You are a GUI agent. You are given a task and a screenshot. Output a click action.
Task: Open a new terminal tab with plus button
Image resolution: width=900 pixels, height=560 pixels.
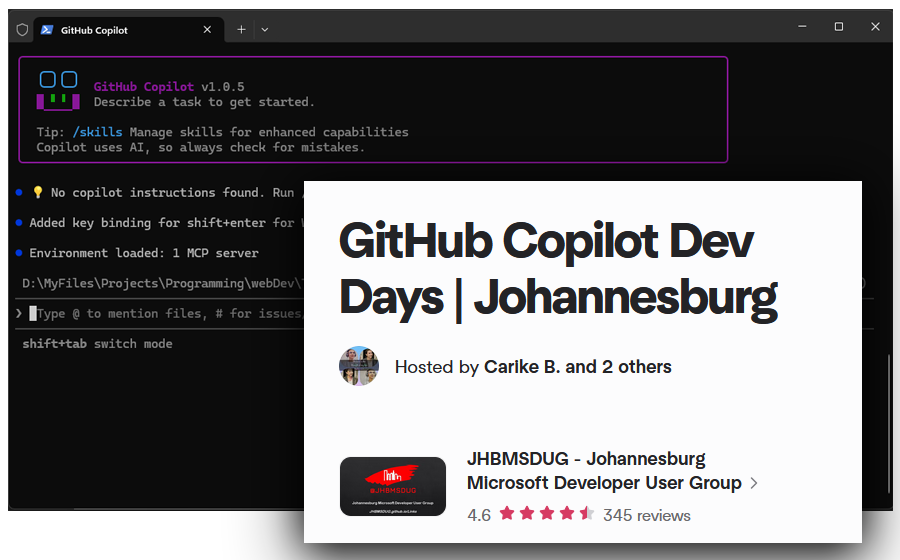[241, 29]
